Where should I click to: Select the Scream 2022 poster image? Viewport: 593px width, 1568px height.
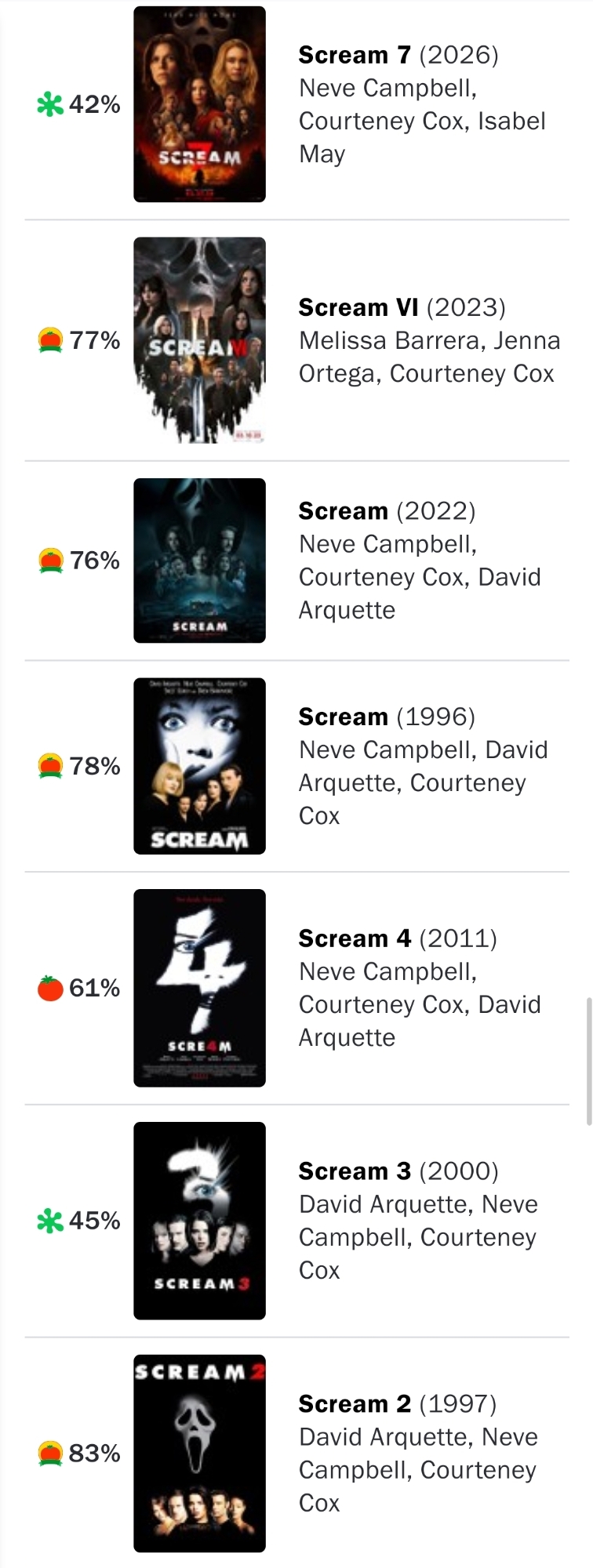[x=199, y=561]
